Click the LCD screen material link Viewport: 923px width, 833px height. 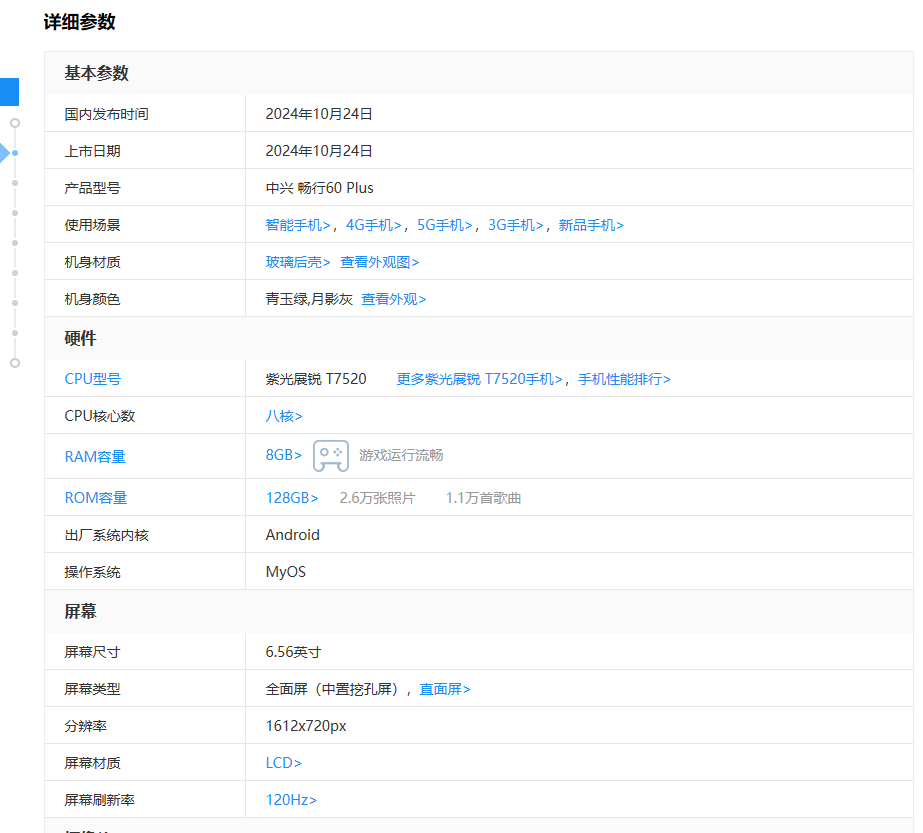click(x=284, y=763)
